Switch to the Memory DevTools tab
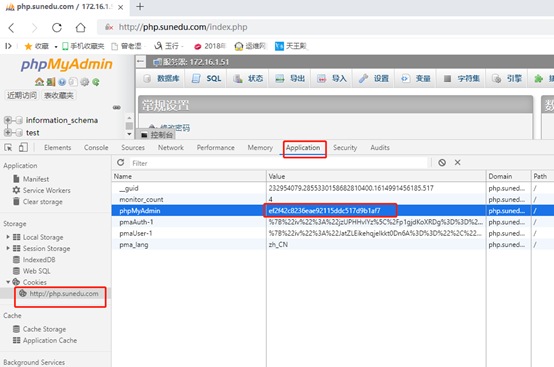The image size is (554, 367). tap(260, 148)
